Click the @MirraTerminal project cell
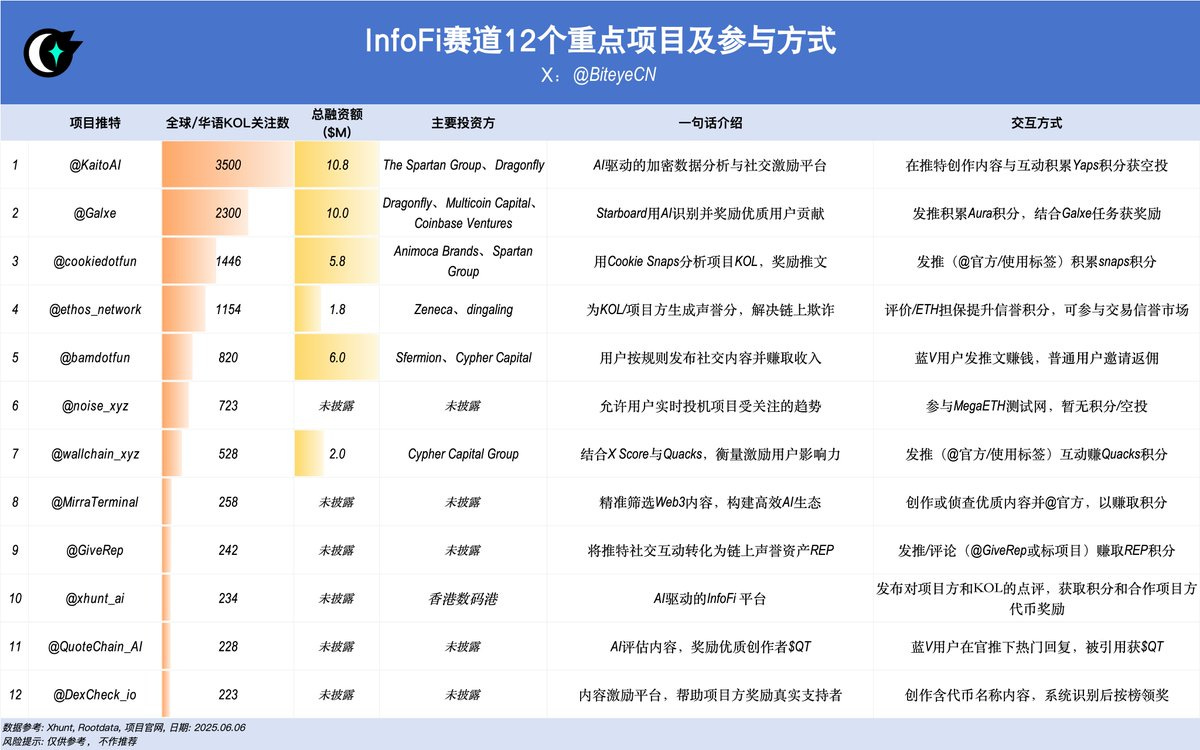This screenshot has width=1200, height=750. (95, 501)
